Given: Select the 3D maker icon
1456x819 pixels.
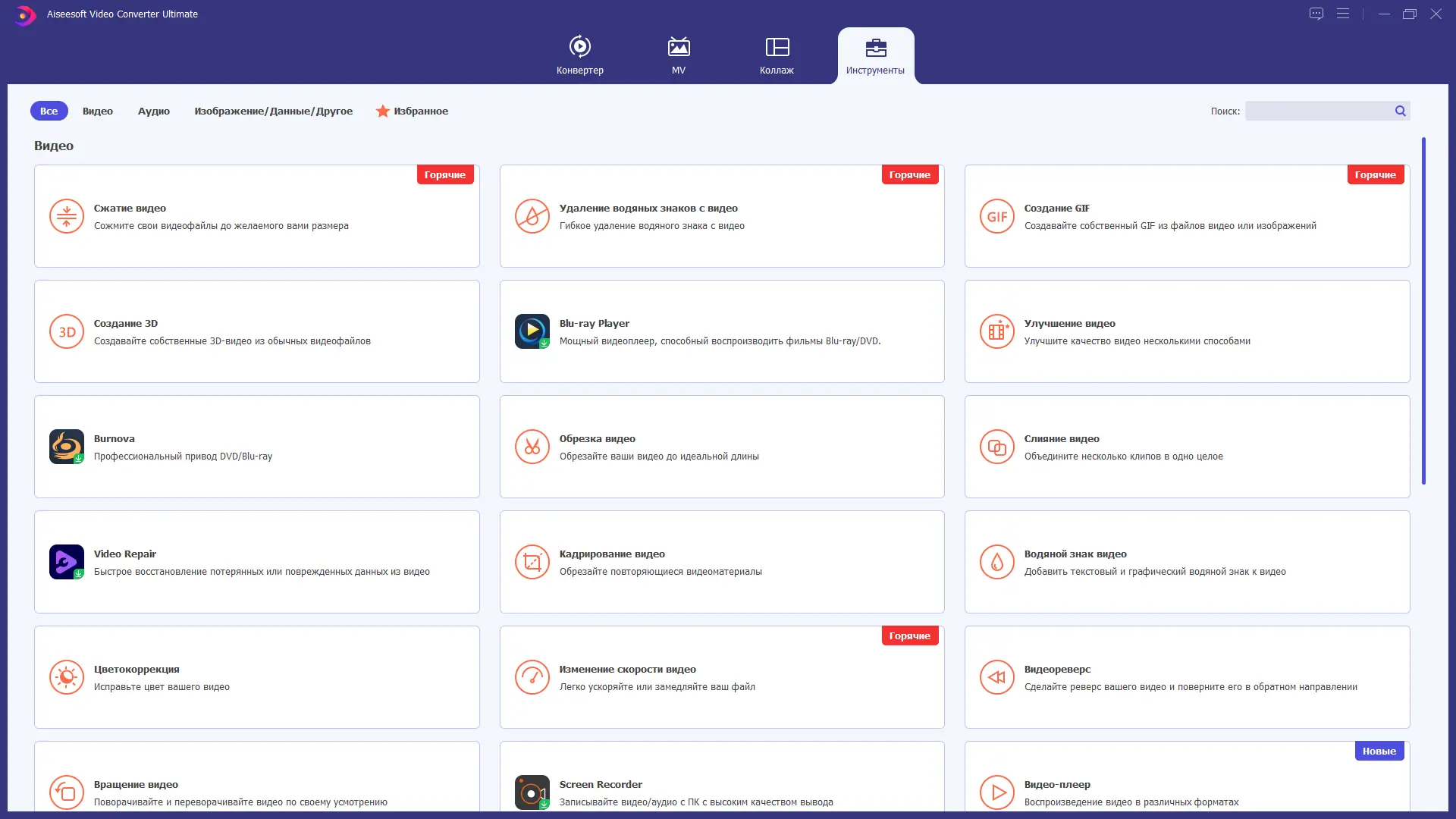Looking at the screenshot, I should (x=67, y=331).
